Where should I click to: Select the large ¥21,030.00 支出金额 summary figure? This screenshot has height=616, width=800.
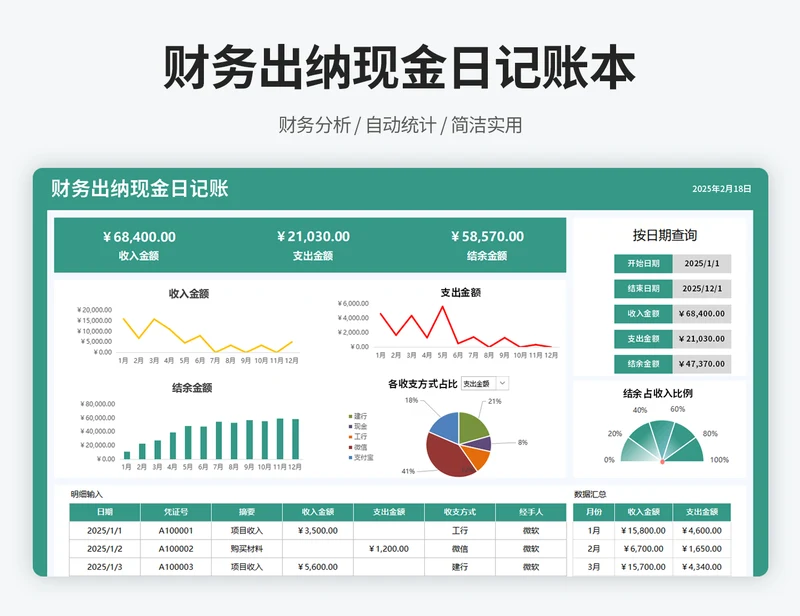click(313, 237)
